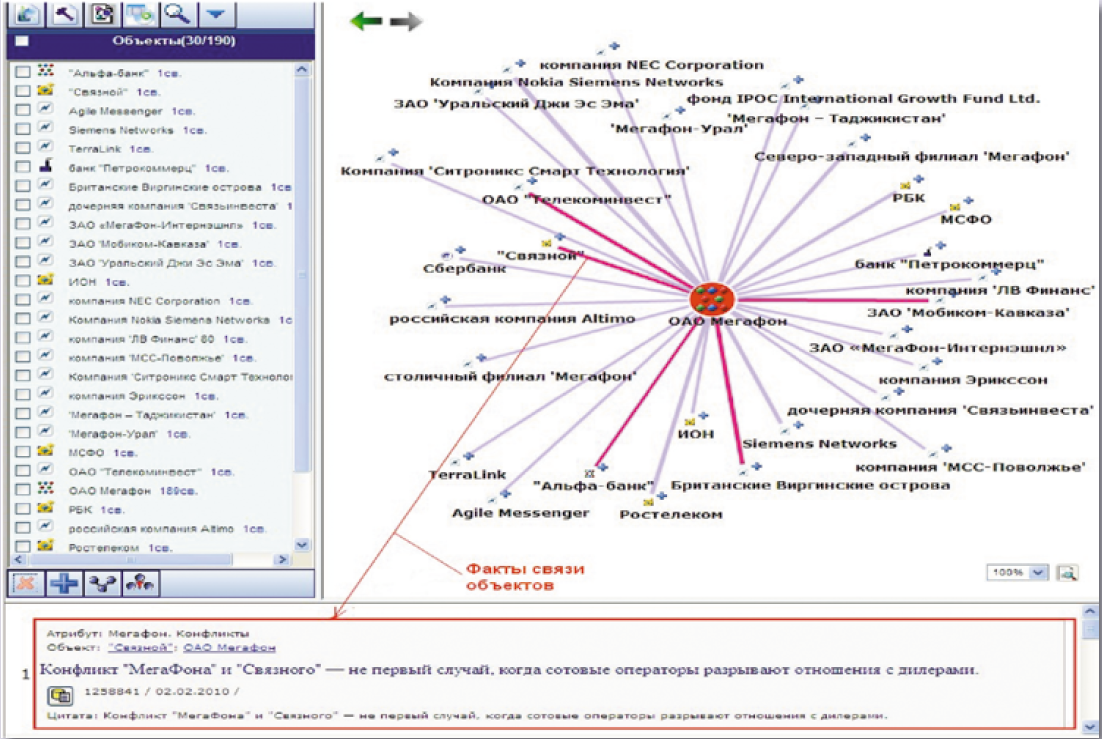Viewport: 1102px width, 739px height.
Task: Open the 100% zoom level dropdown
Action: tap(1037, 573)
